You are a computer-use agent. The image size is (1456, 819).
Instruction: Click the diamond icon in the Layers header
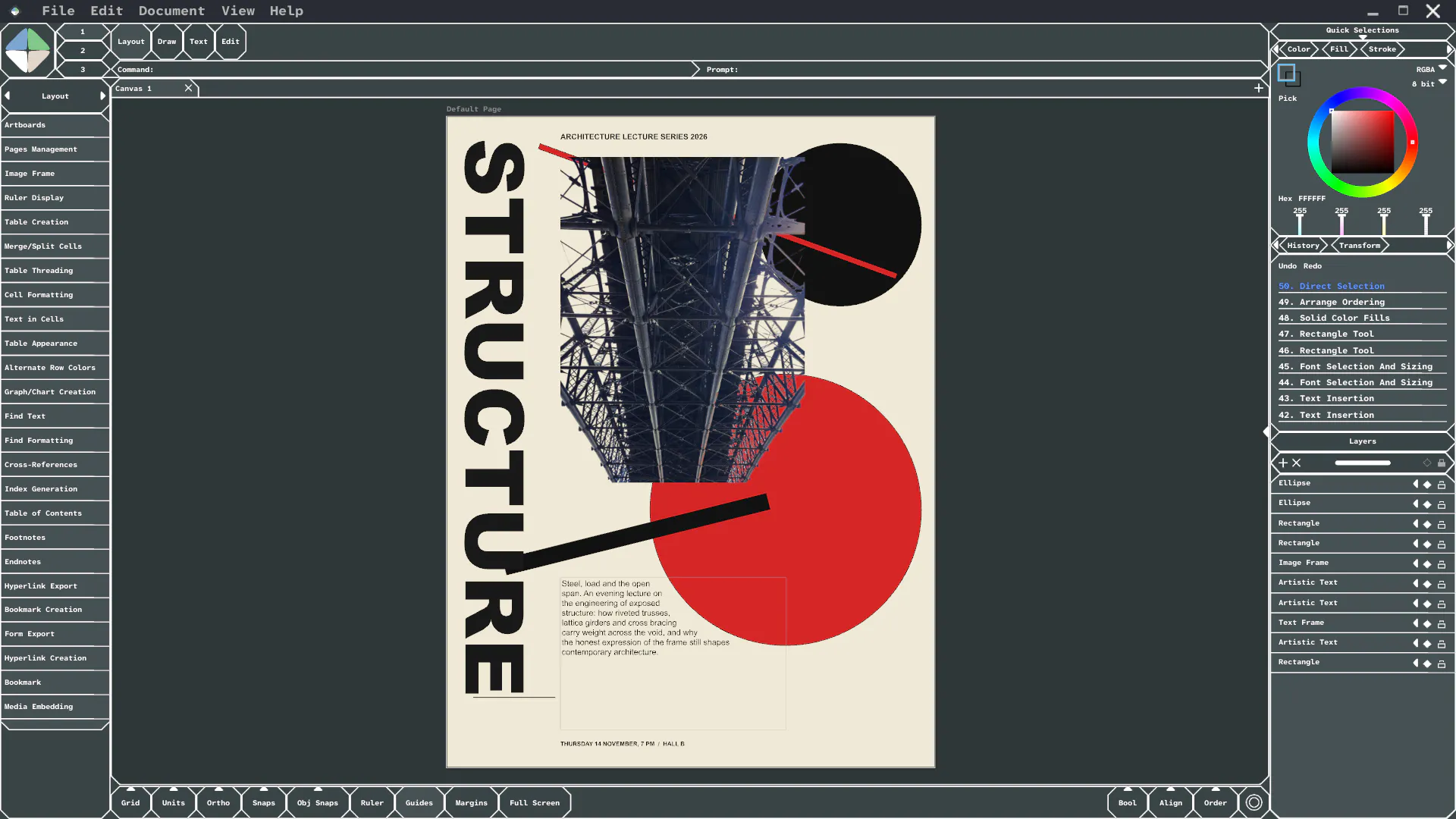(1427, 463)
